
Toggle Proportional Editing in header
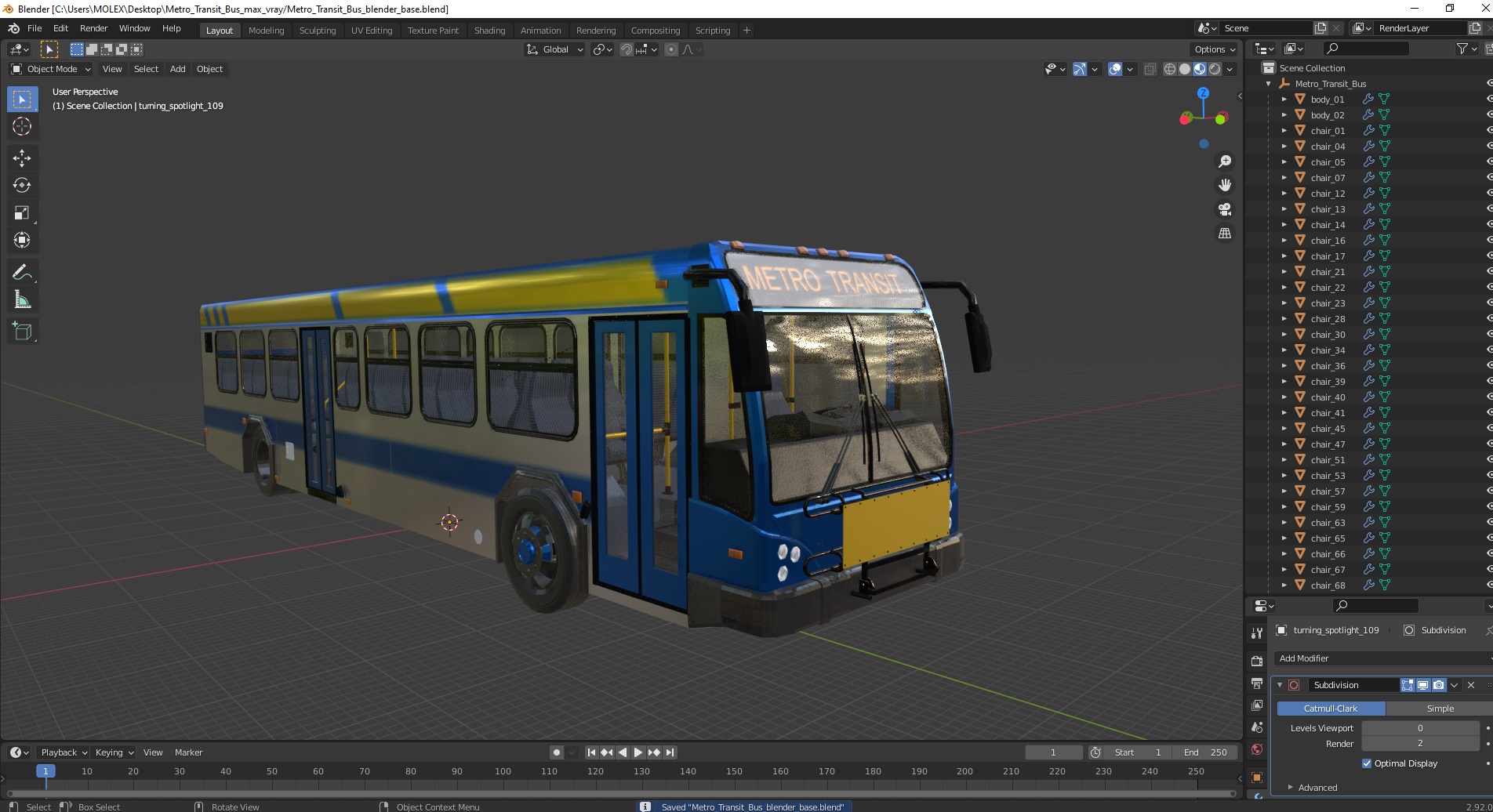(x=671, y=49)
